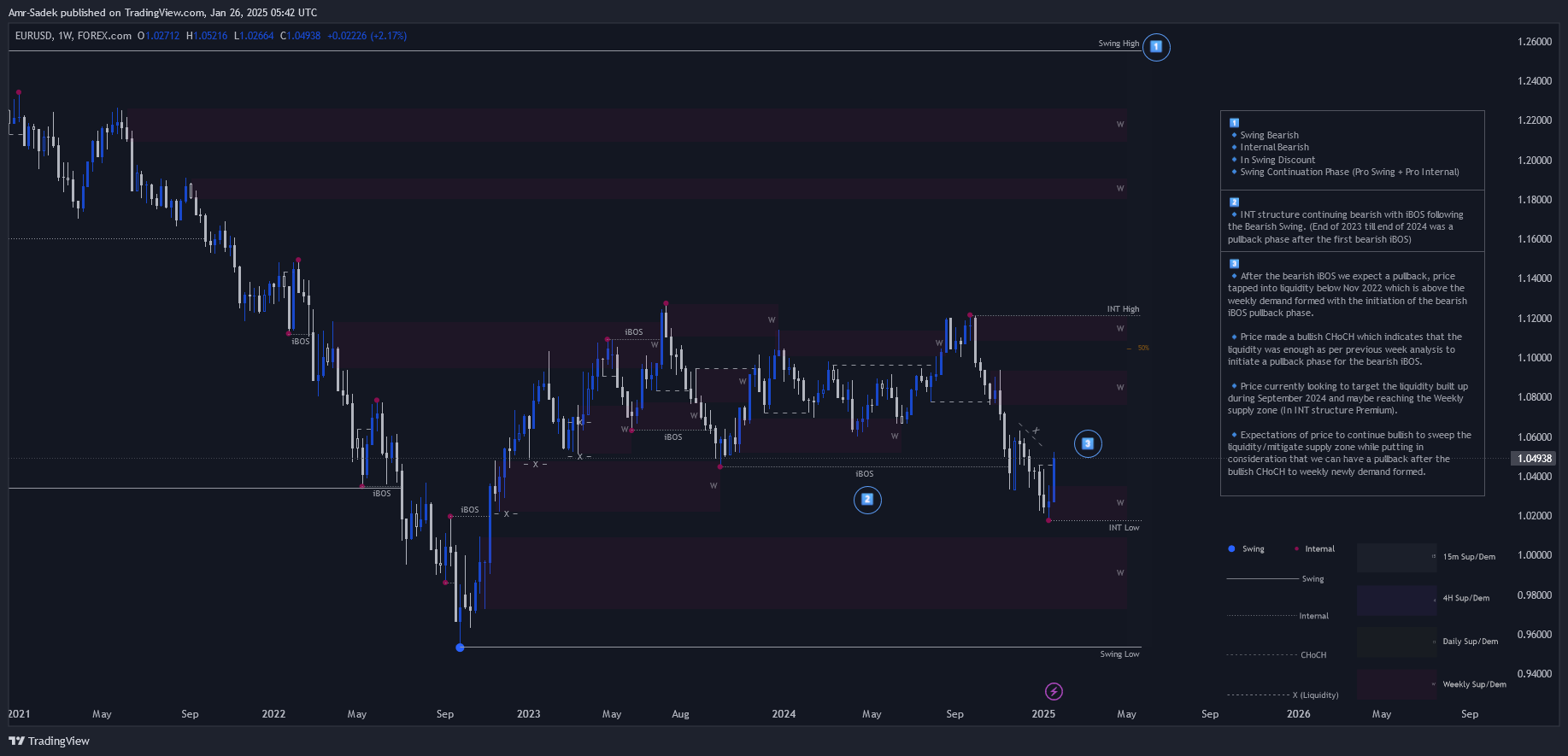Click the low value L1.02664
1568x756 pixels.
click(254, 36)
